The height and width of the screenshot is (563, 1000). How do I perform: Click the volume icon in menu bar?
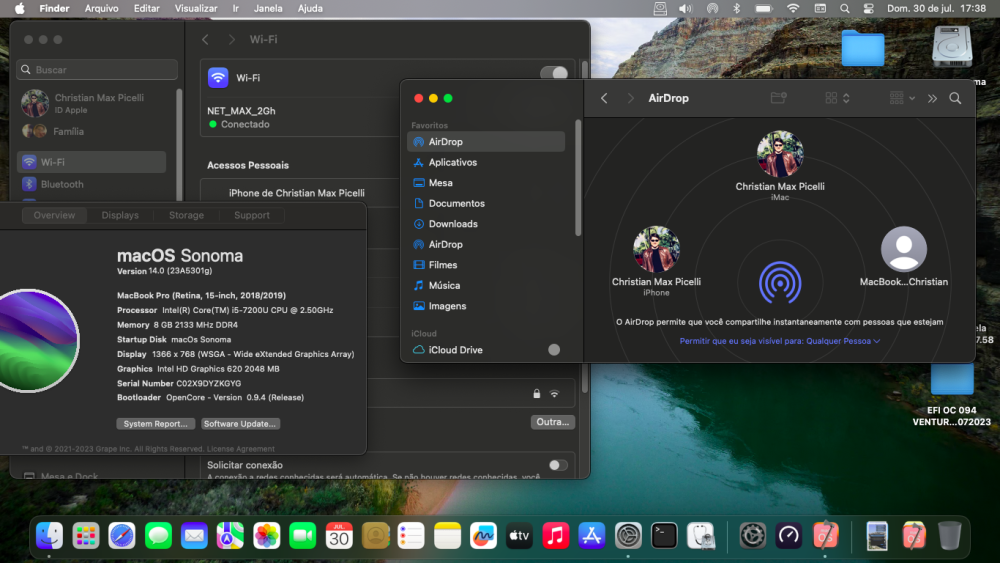pos(686,8)
